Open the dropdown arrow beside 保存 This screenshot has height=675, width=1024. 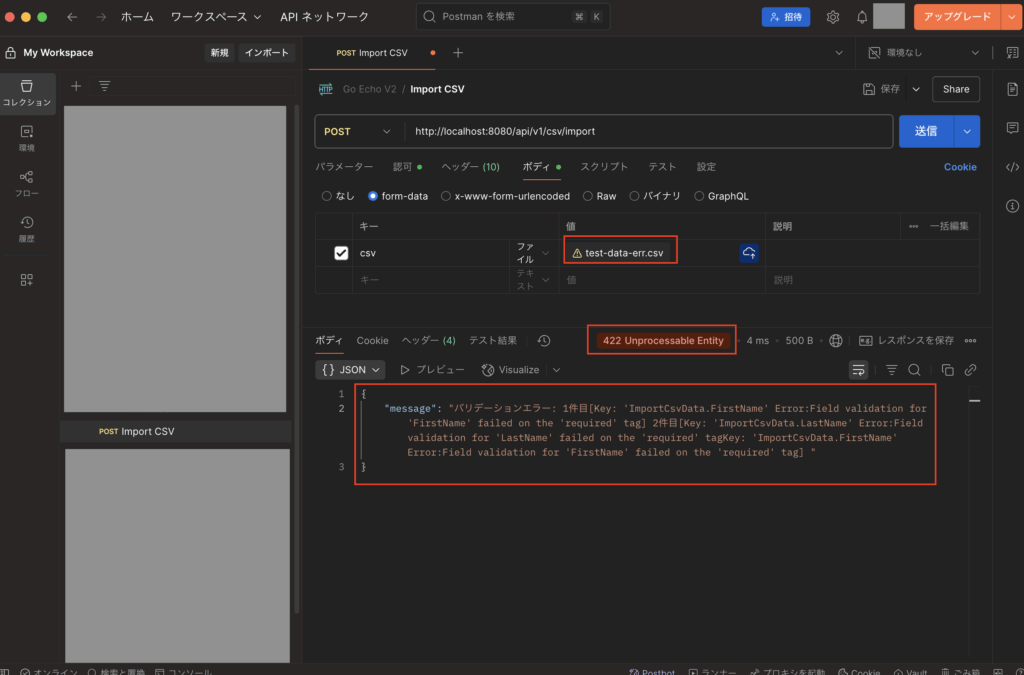(916, 89)
